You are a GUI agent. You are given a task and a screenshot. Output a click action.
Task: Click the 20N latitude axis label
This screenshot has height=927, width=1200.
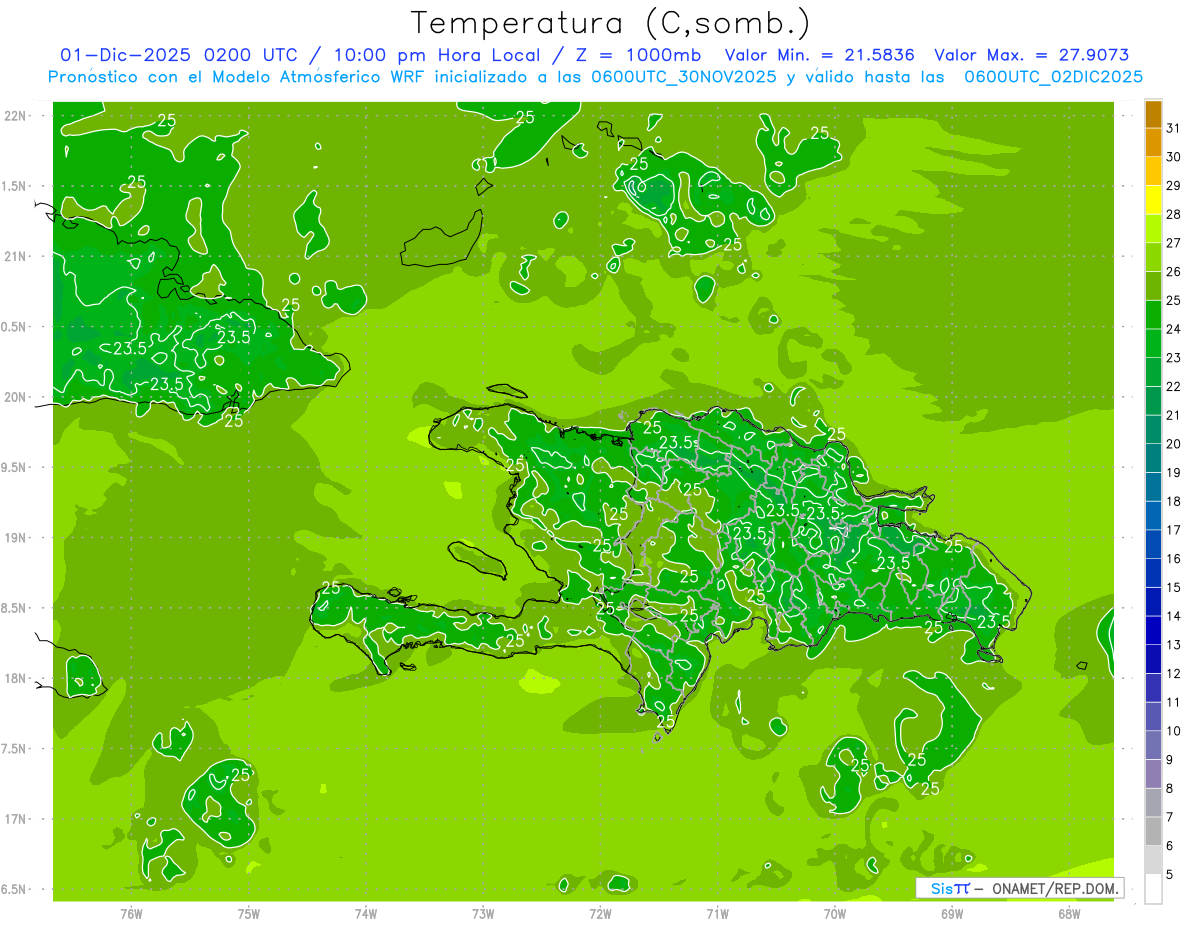click(17, 398)
